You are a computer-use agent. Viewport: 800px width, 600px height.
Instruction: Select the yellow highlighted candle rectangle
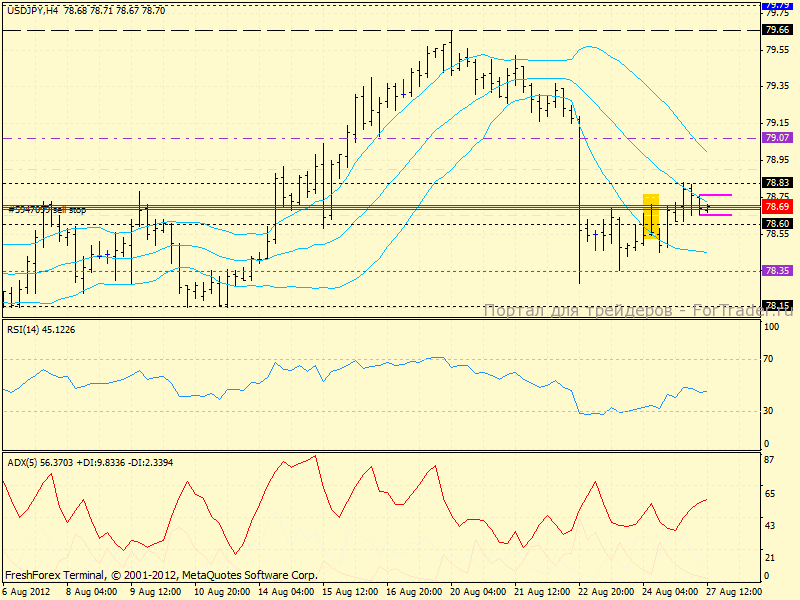pos(650,216)
